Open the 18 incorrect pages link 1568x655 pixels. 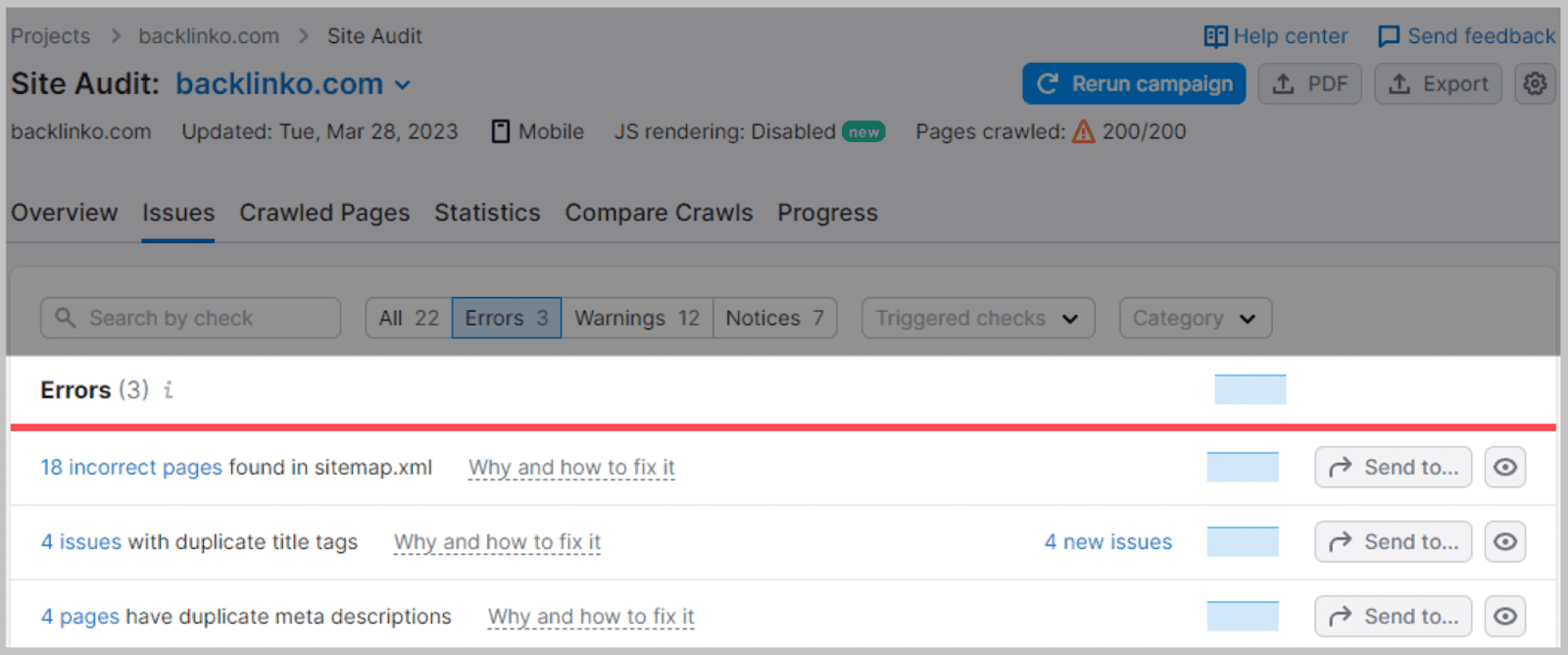[131, 468]
